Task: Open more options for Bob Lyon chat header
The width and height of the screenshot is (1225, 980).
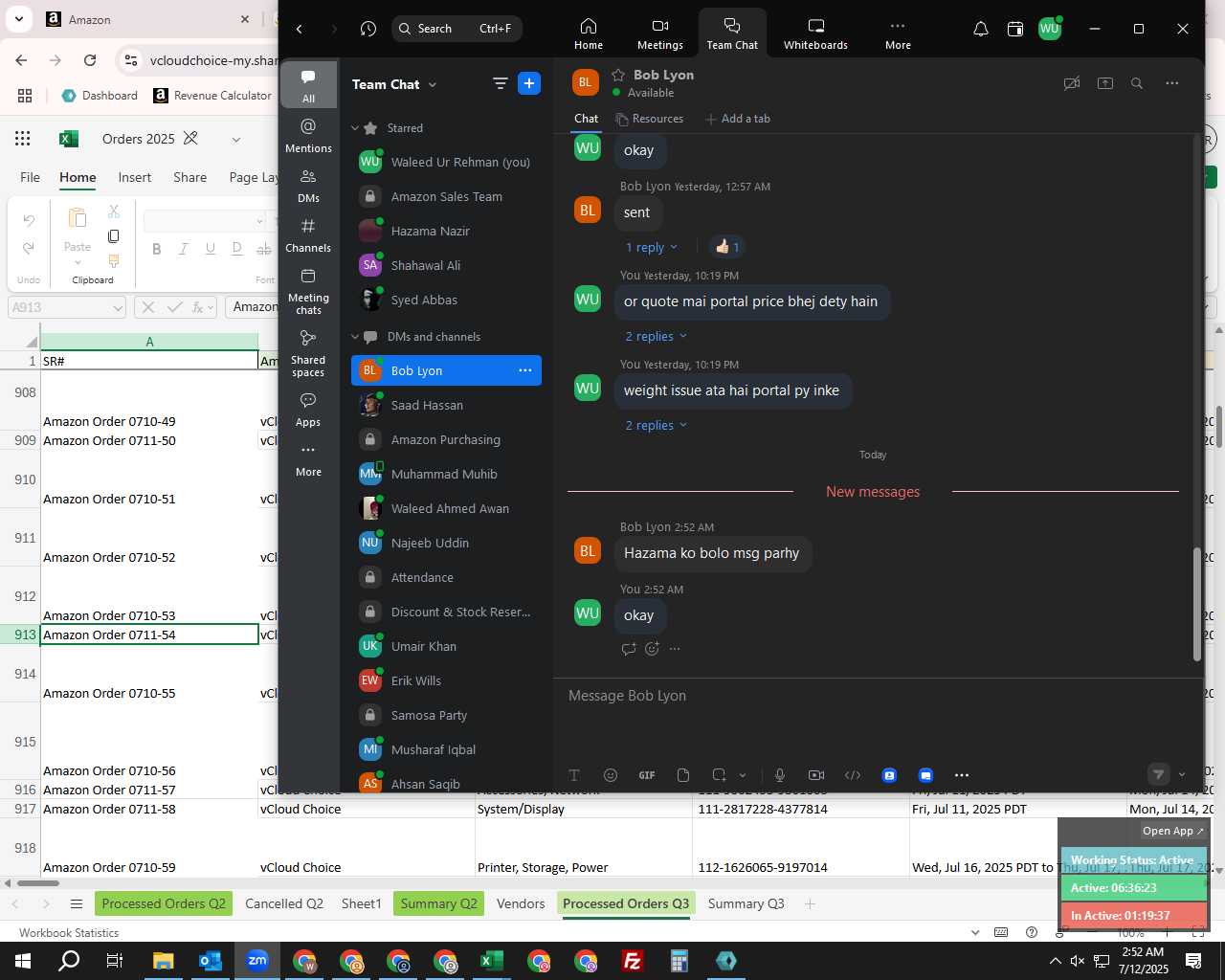Action: [1172, 83]
